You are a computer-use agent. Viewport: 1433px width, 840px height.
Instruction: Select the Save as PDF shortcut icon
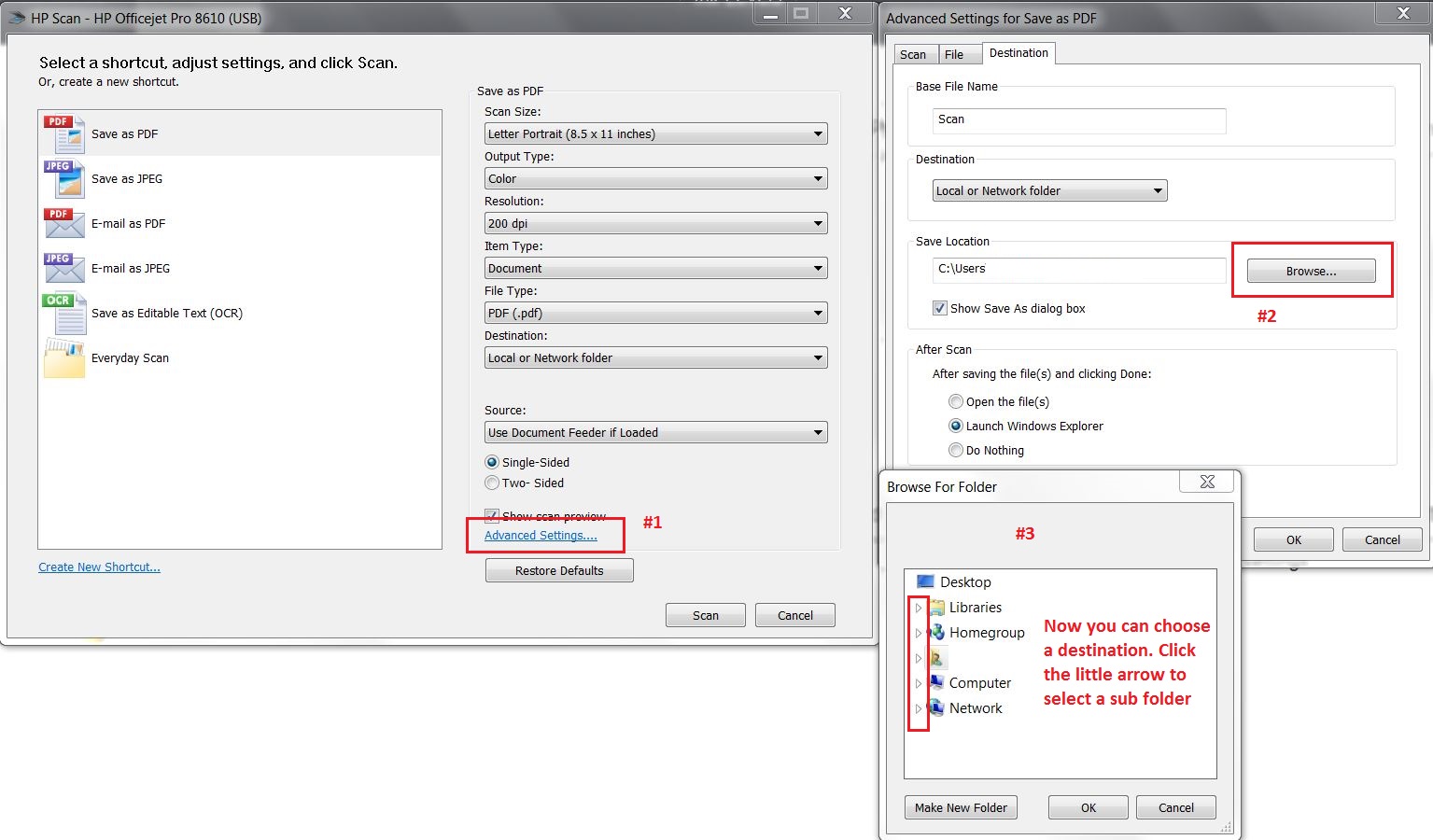pos(63,133)
